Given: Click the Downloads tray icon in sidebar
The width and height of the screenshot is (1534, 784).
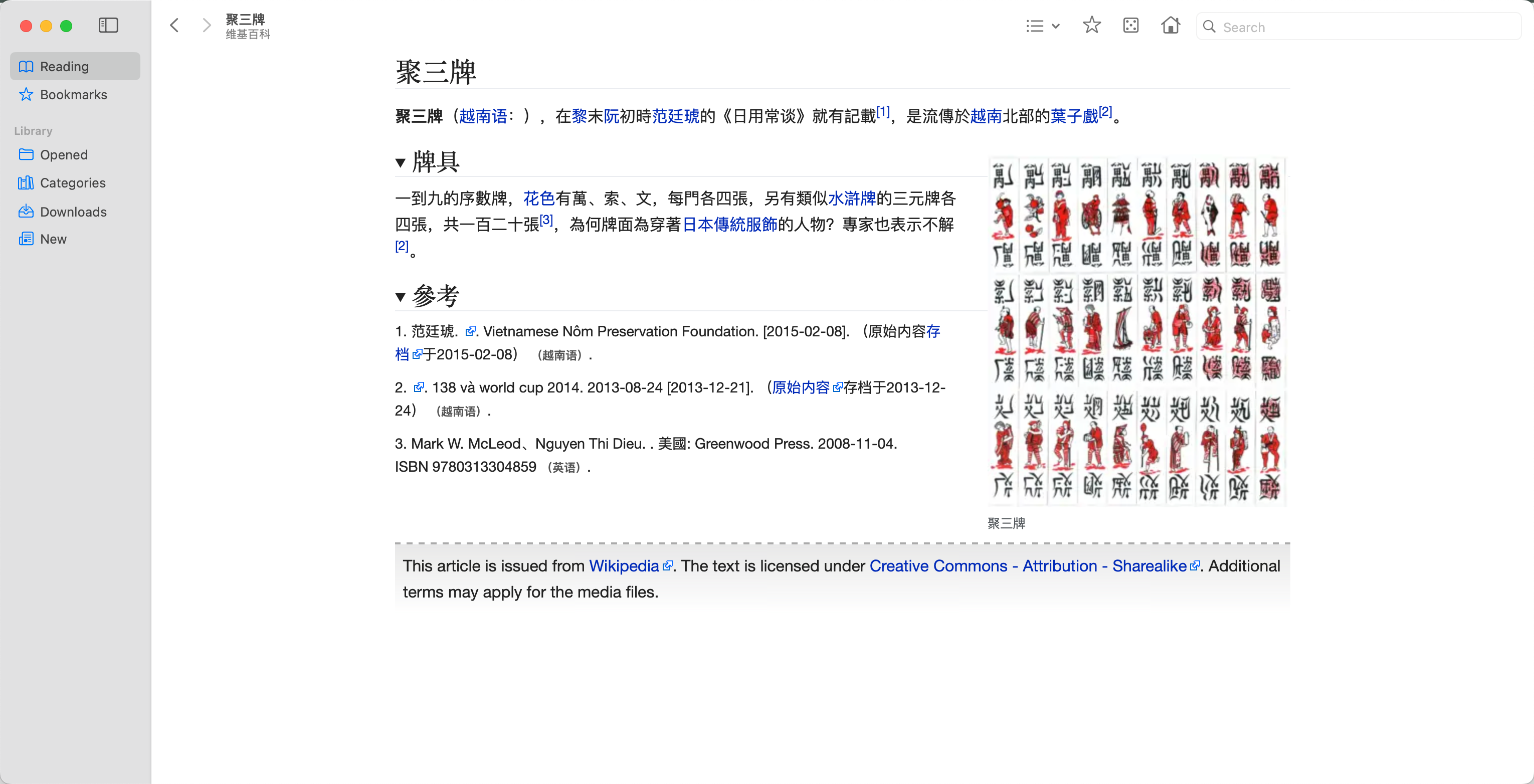Looking at the screenshot, I should pos(26,212).
